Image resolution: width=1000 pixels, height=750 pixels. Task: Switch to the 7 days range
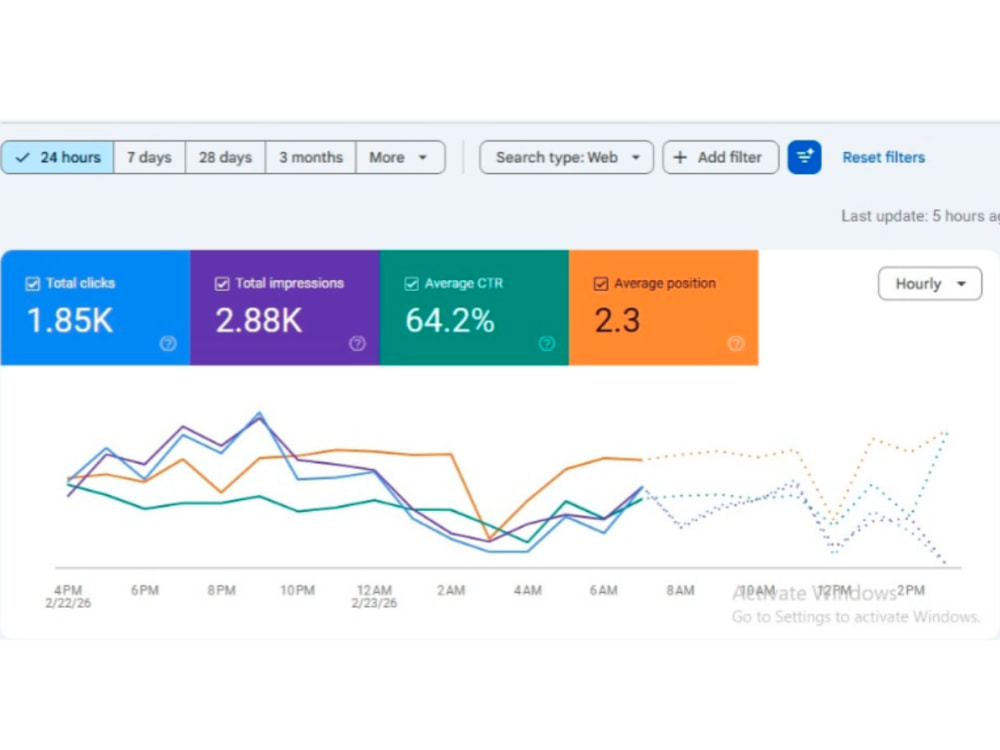pos(149,157)
